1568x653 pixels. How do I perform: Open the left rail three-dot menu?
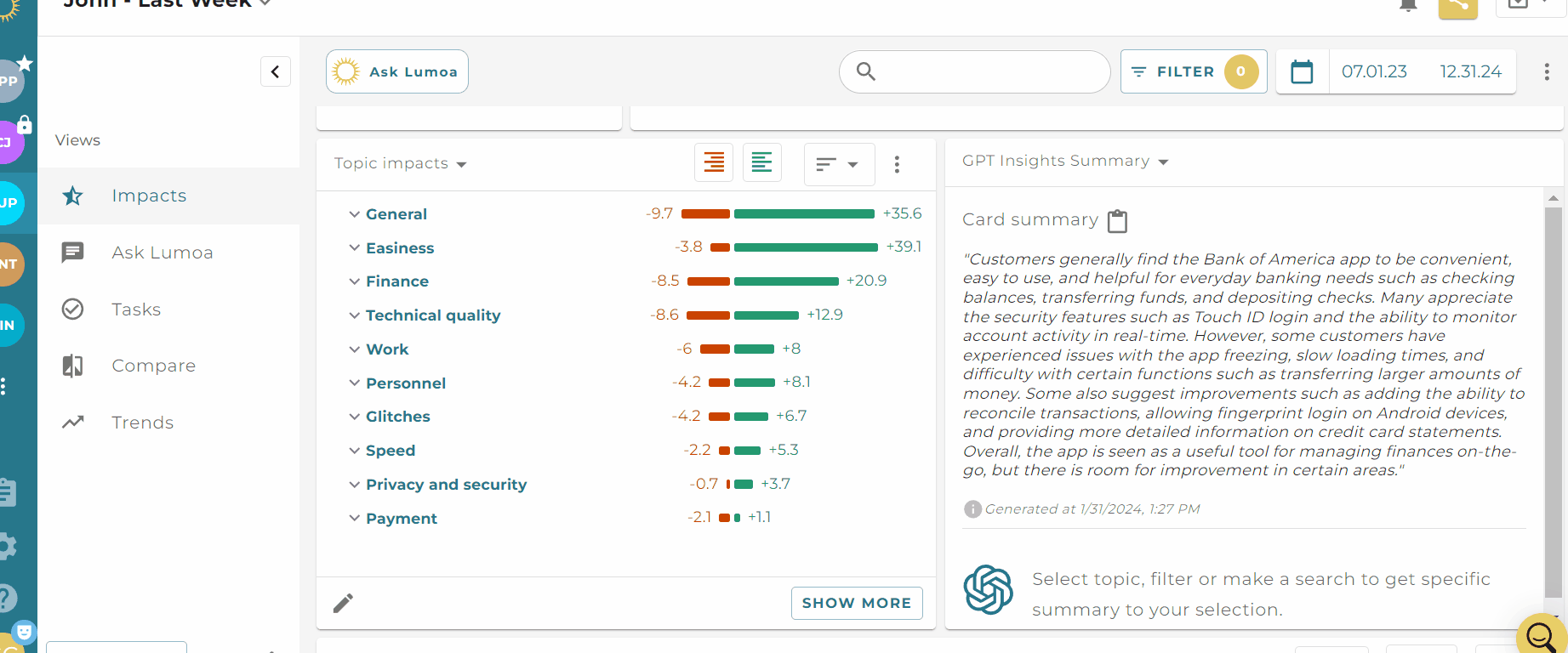click(4, 387)
